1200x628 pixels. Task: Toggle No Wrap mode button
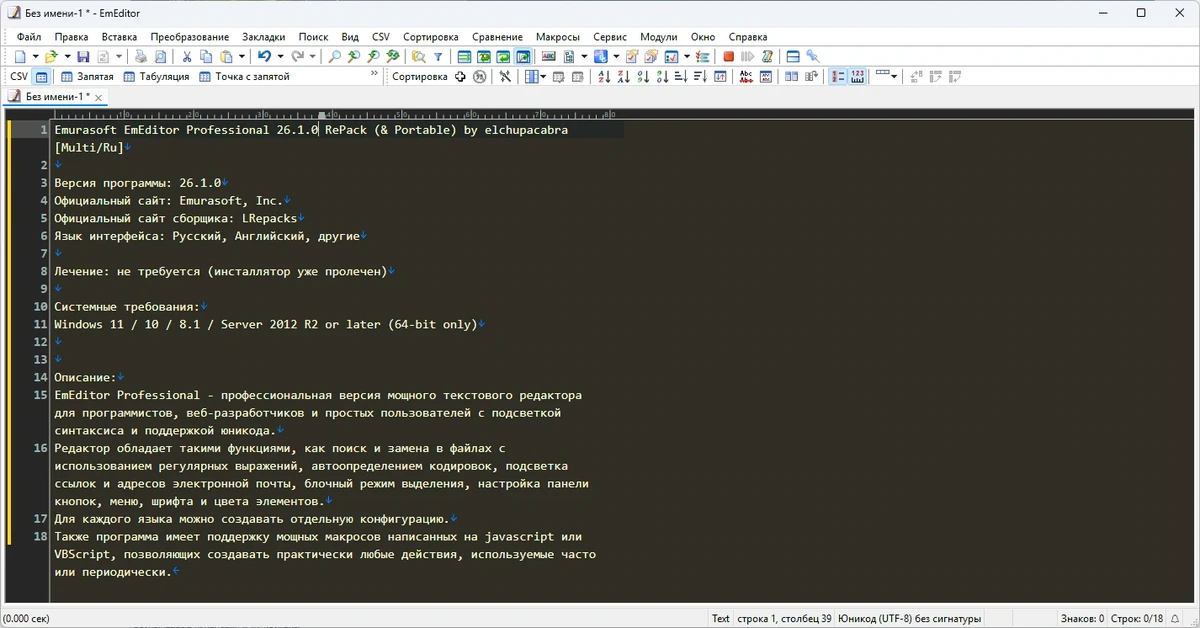(464, 57)
